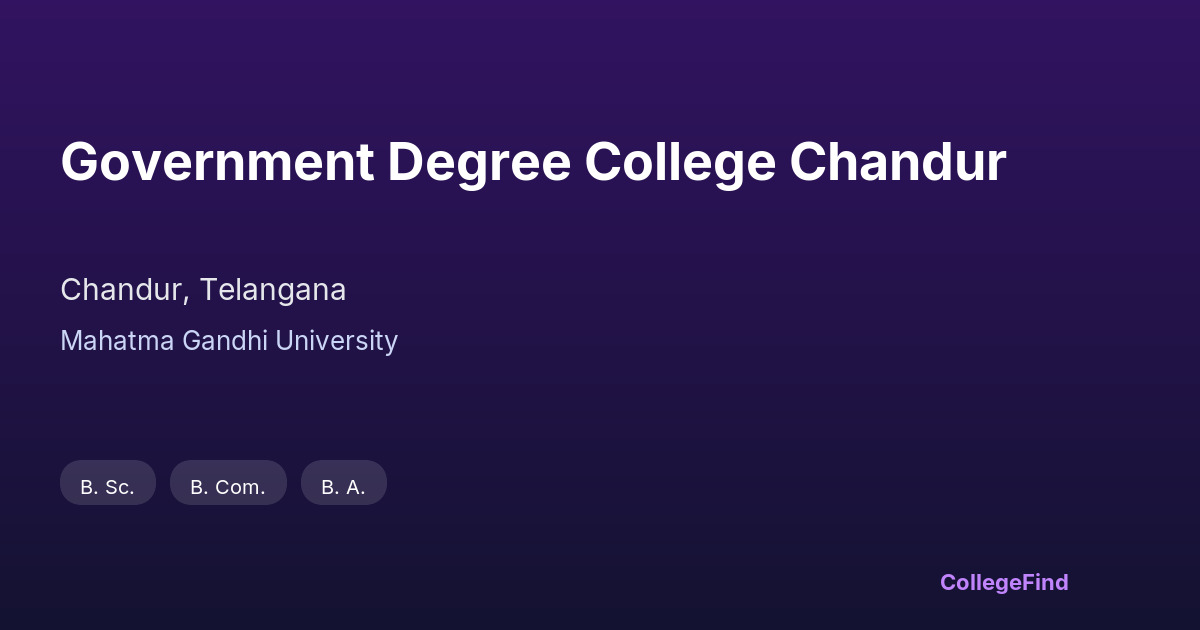The width and height of the screenshot is (1200, 630).
Task: Click the word College in the heading
Action: pyautogui.click(x=680, y=163)
